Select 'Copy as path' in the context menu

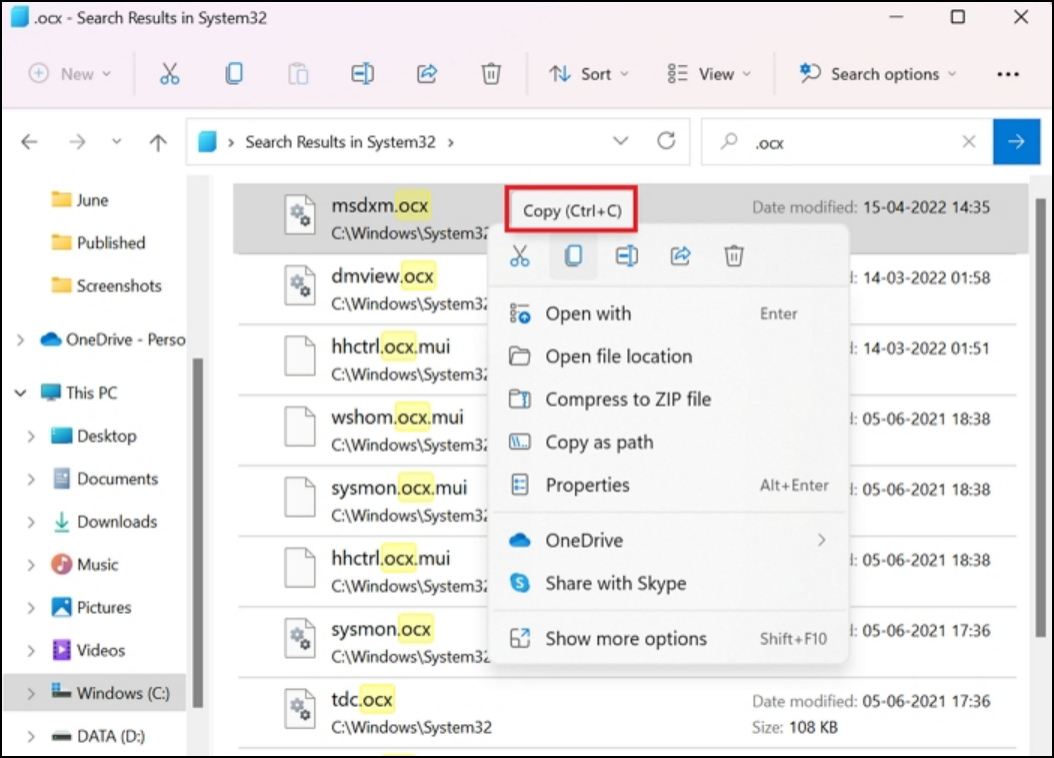click(x=600, y=442)
